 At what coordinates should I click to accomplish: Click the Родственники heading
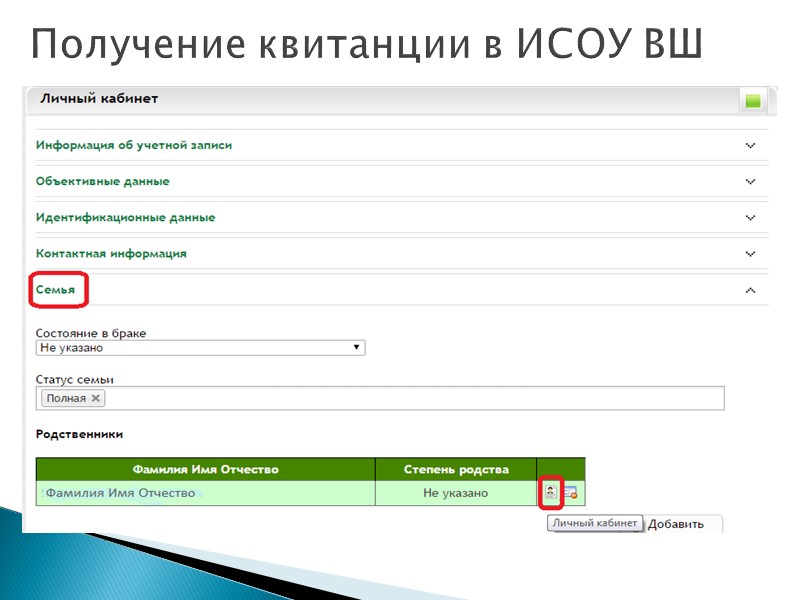click(x=79, y=434)
